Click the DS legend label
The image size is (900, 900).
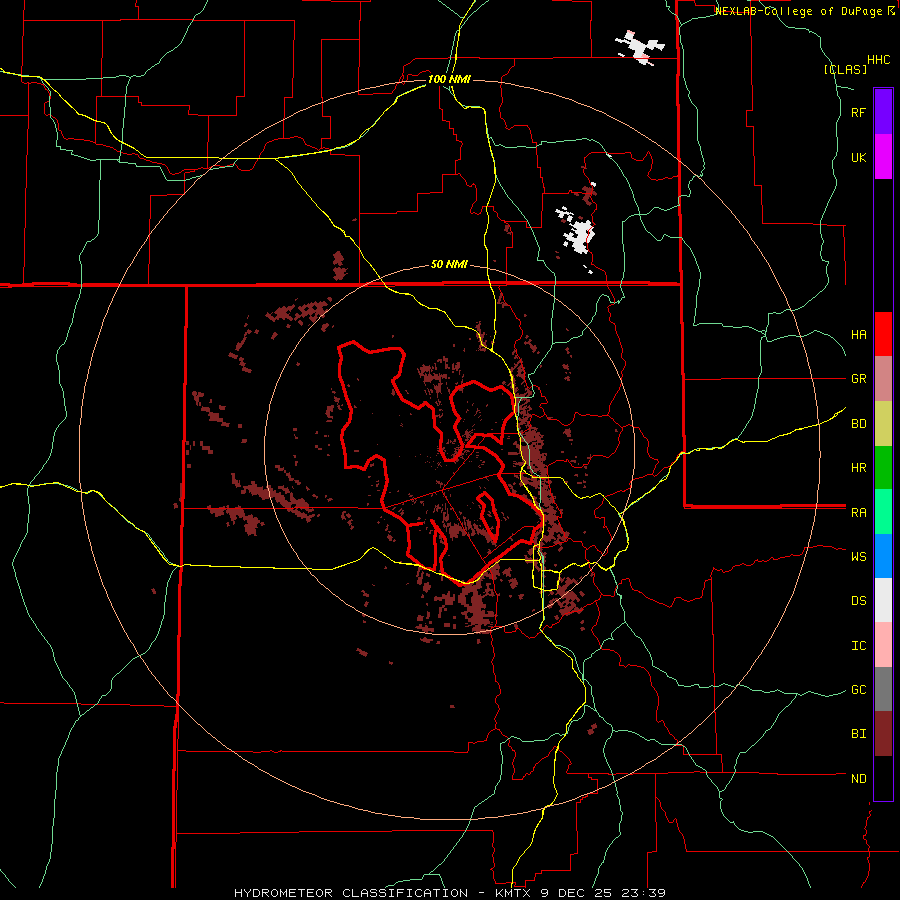pos(858,601)
